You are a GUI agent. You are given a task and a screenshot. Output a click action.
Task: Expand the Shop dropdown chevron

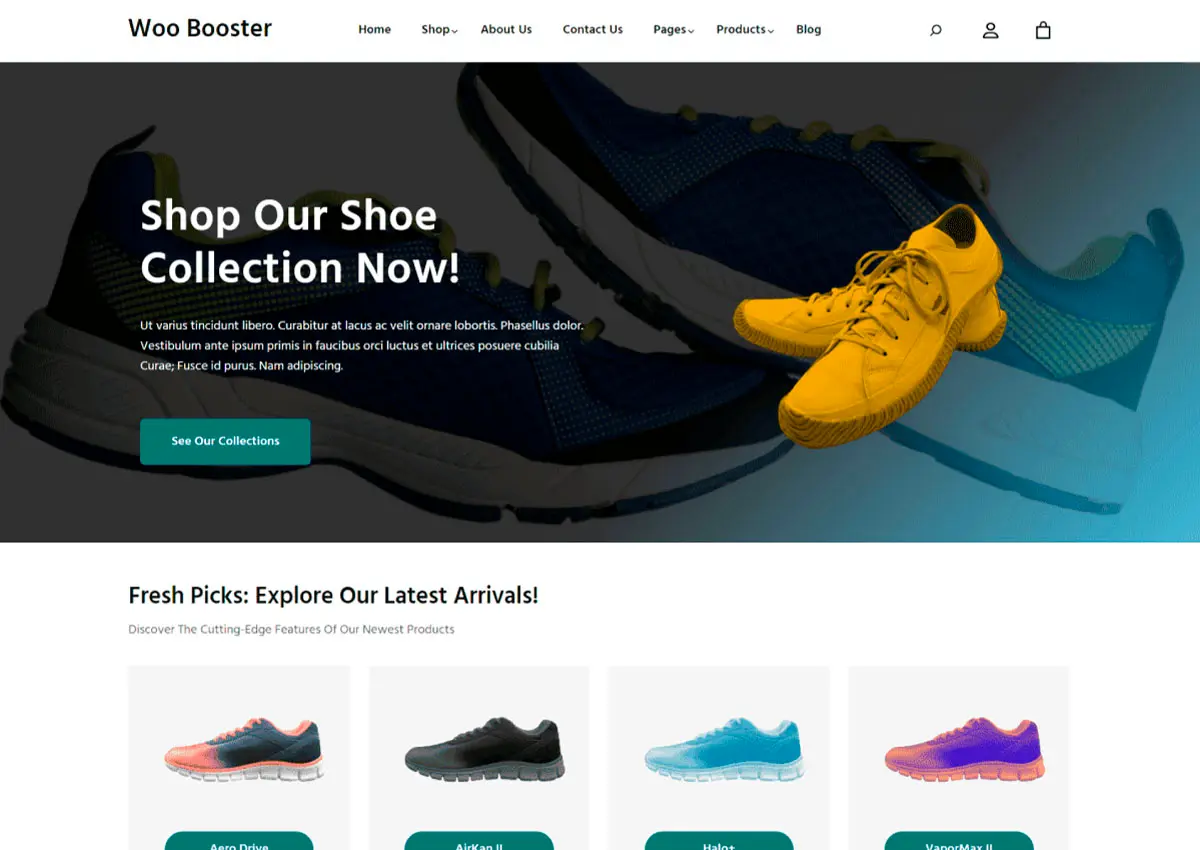pos(454,31)
